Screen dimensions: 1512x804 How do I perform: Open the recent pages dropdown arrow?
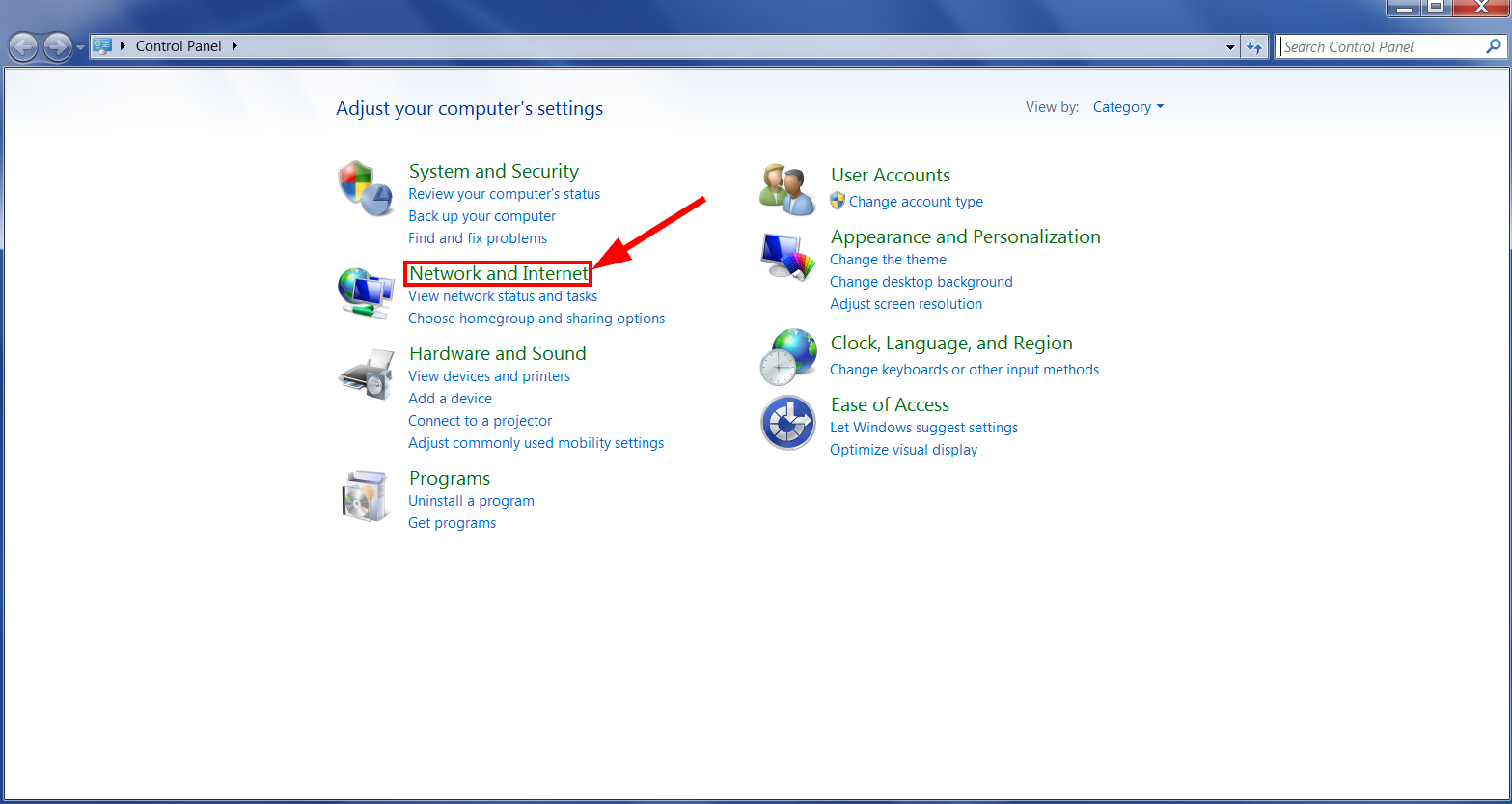(80, 46)
